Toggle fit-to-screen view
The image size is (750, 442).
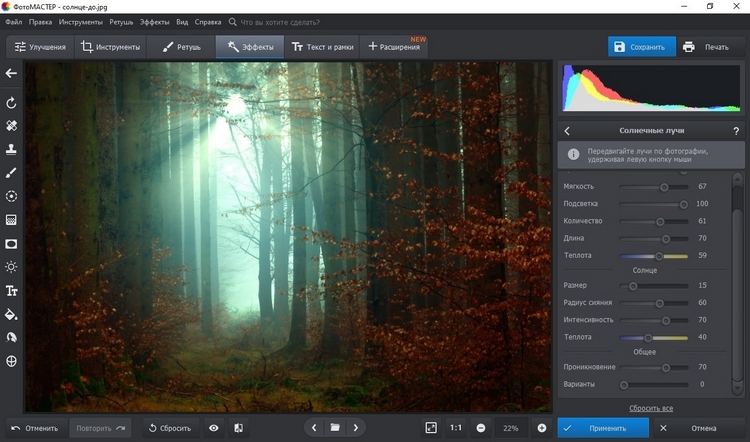[x=431, y=428]
